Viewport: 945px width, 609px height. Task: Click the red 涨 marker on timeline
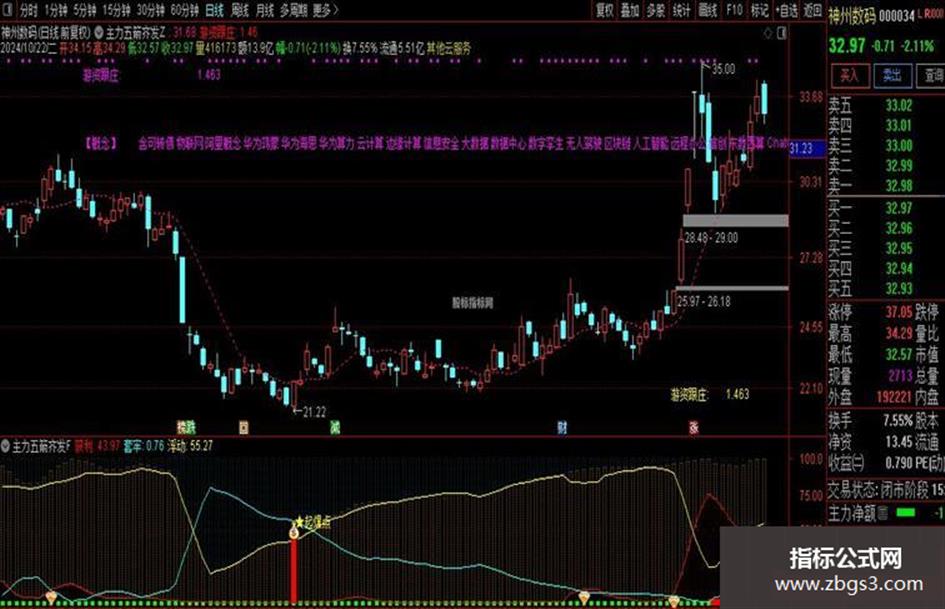[694, 428]
